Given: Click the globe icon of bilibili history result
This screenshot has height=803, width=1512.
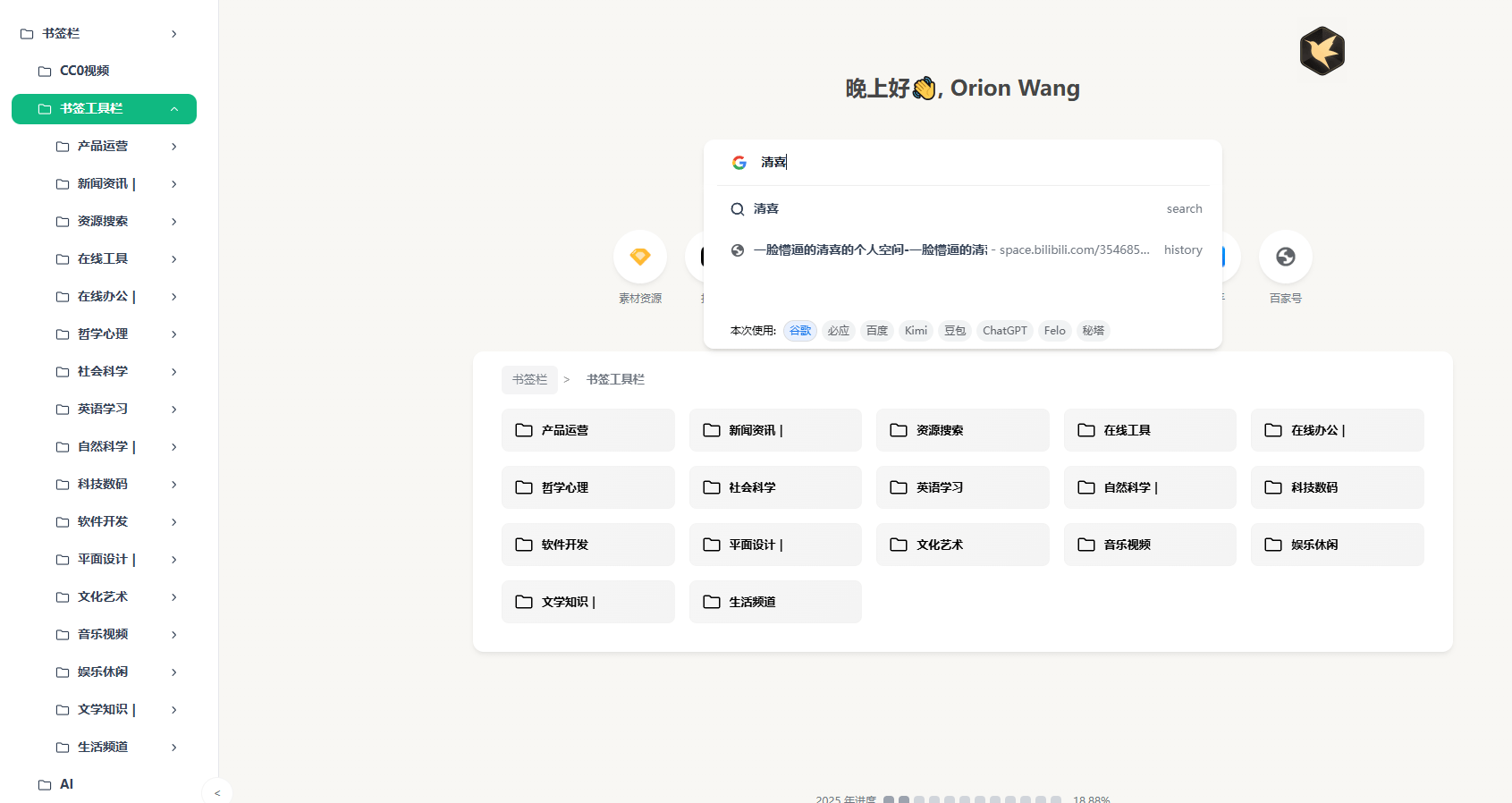Looking at the screenshot, I should (738, 250).
